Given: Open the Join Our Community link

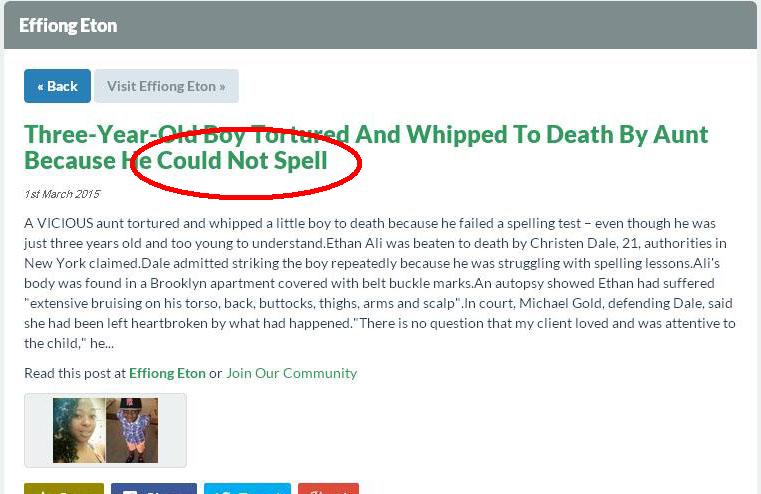Looking at the screenshot, I should pos(291,373).
